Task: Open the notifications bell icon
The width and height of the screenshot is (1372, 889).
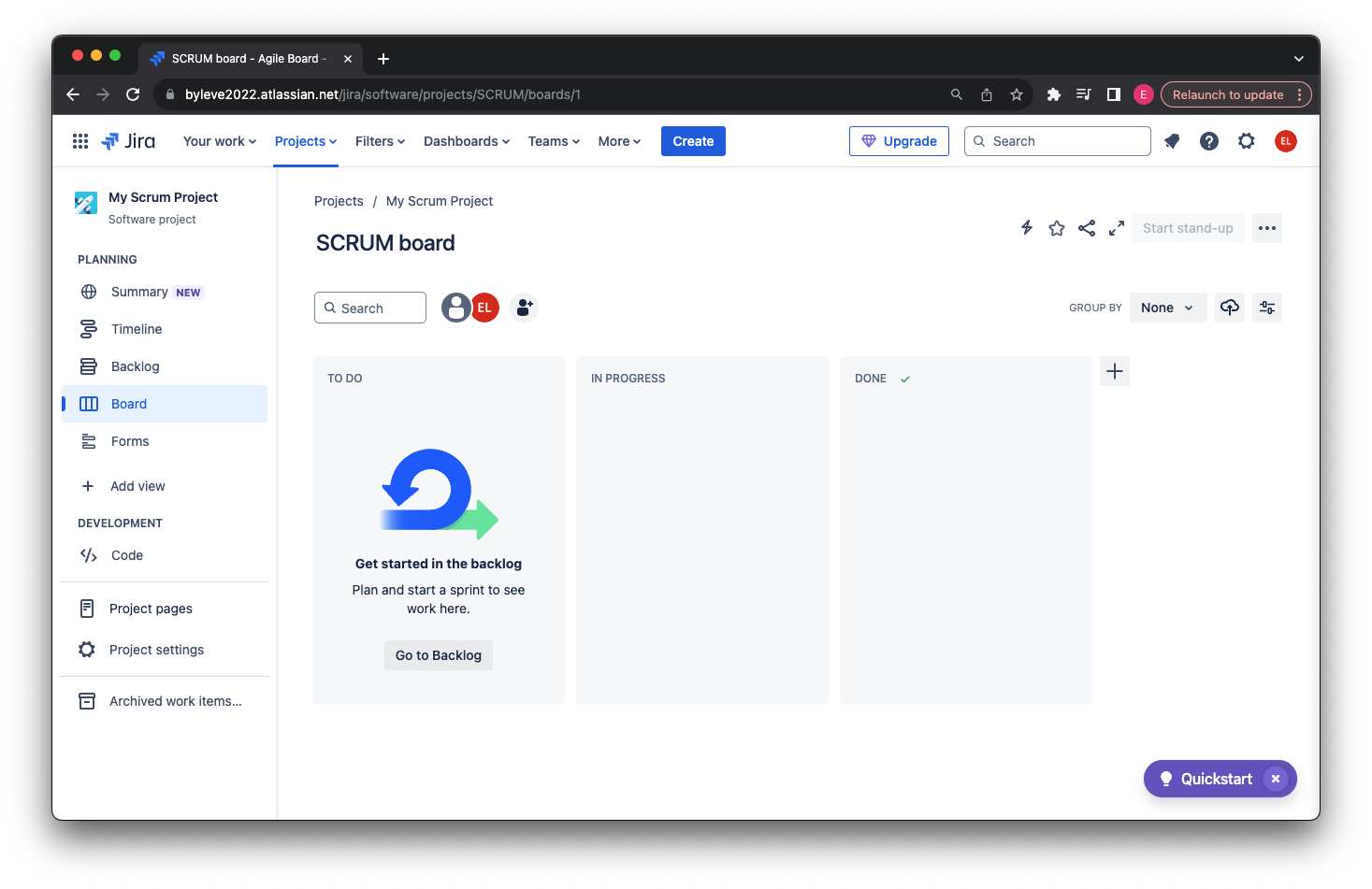Action: pos(1172,141)
